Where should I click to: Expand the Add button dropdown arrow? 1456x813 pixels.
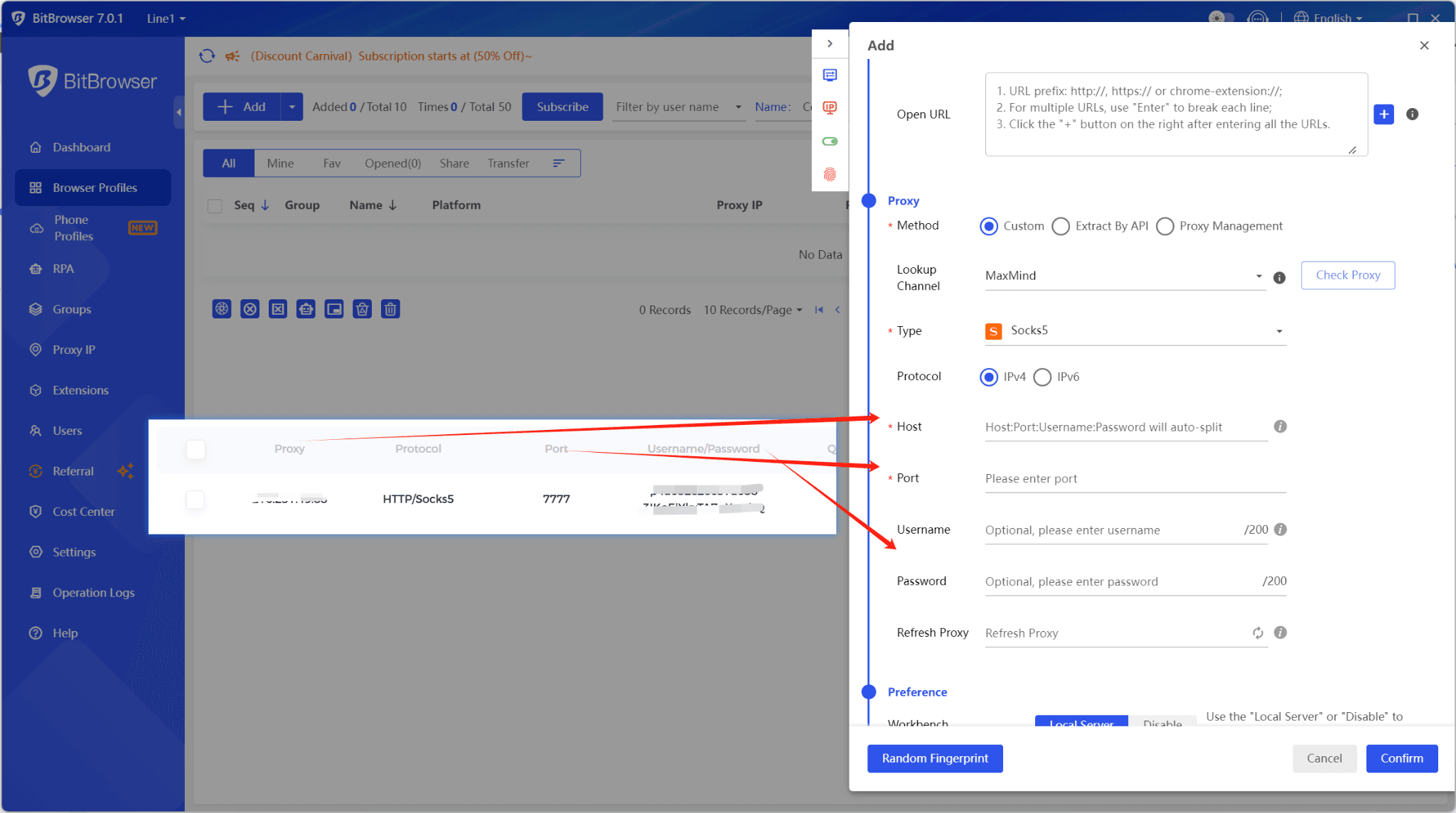291,107
